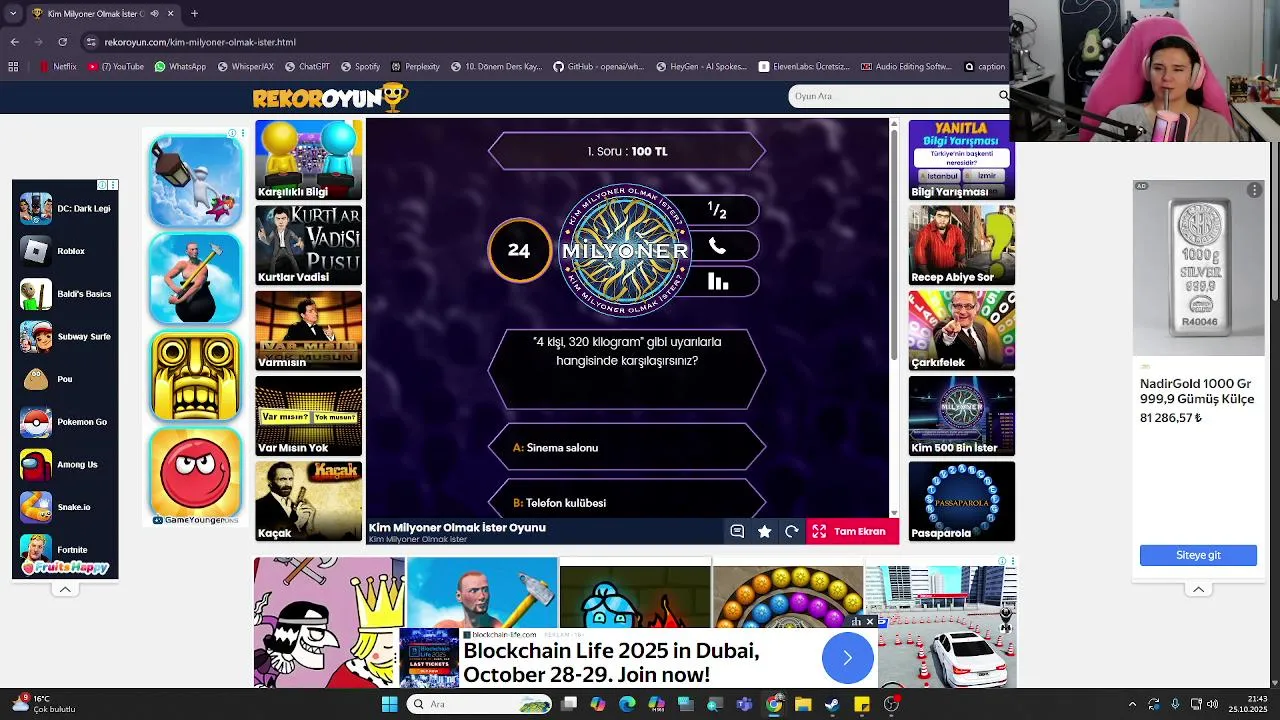Open the Çarkıfelek game thumbnail
Screen dimensions: 1280x720
961,330
